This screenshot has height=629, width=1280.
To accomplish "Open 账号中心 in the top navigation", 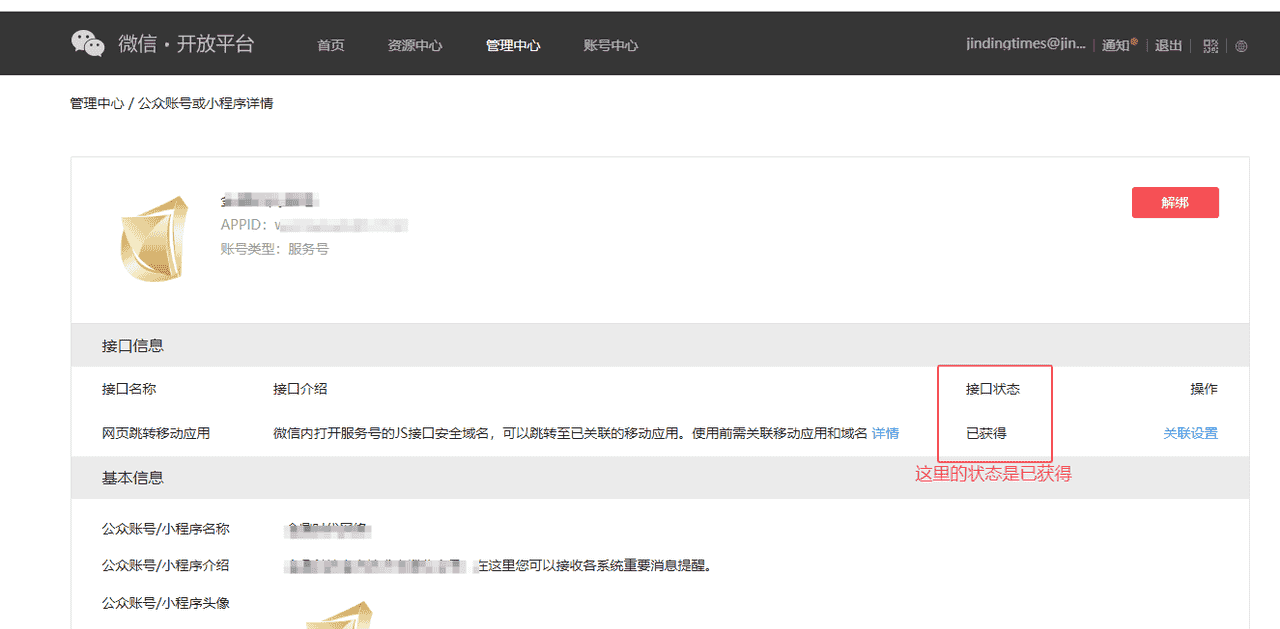I will [x=610, y=45].
